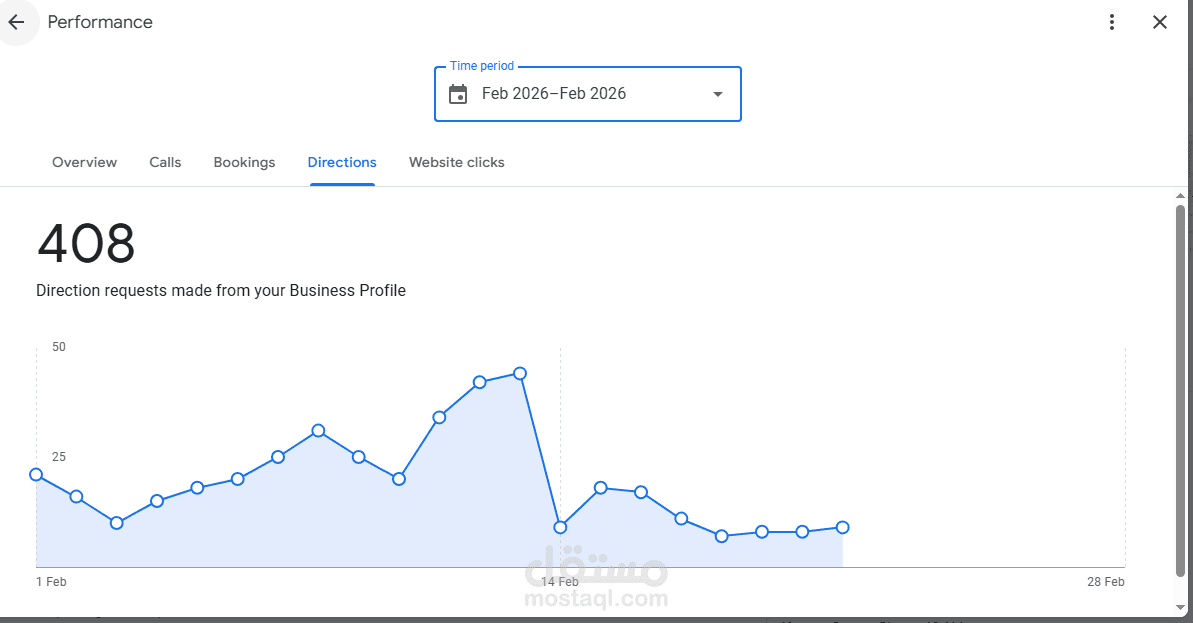The image size is (1193, 623).
Task: Click the 408 total directions count
Action: [86, 243]
